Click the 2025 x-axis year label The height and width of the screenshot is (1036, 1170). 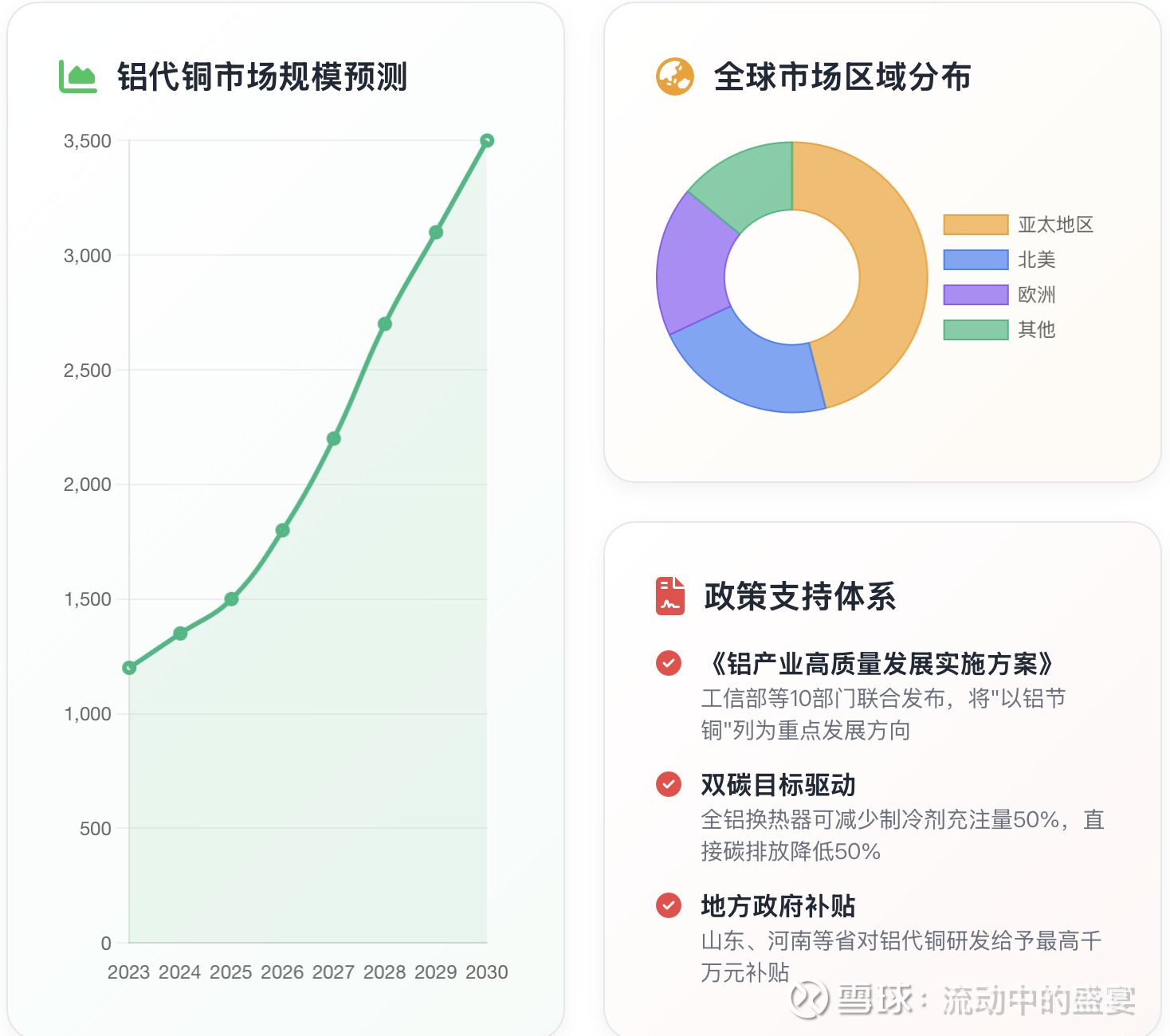coord(231,972)
